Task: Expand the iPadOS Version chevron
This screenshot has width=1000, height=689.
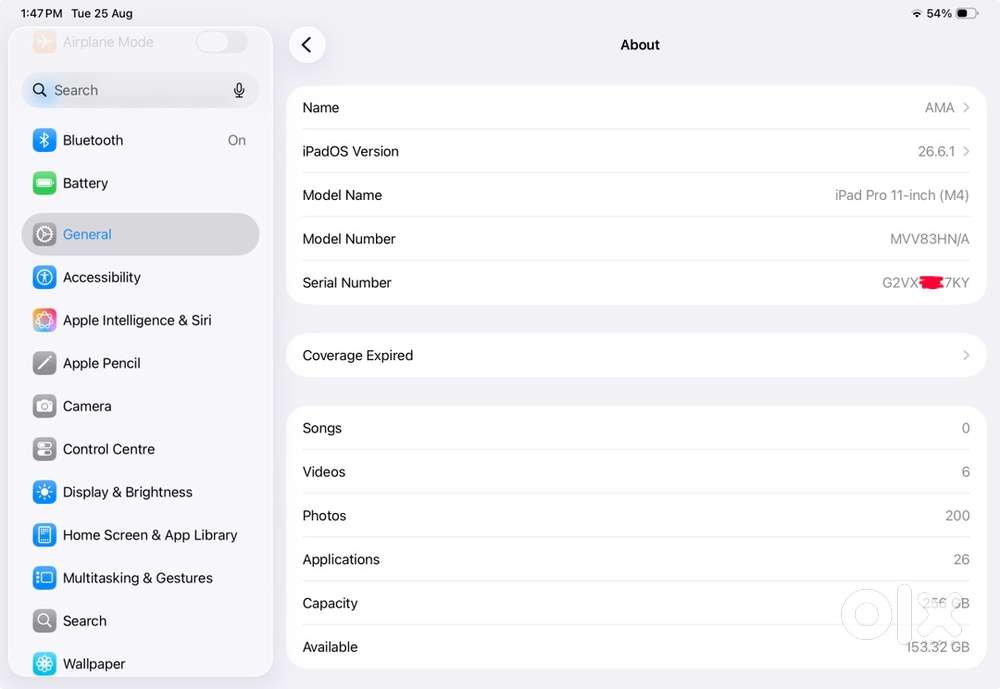Action: 966,151
